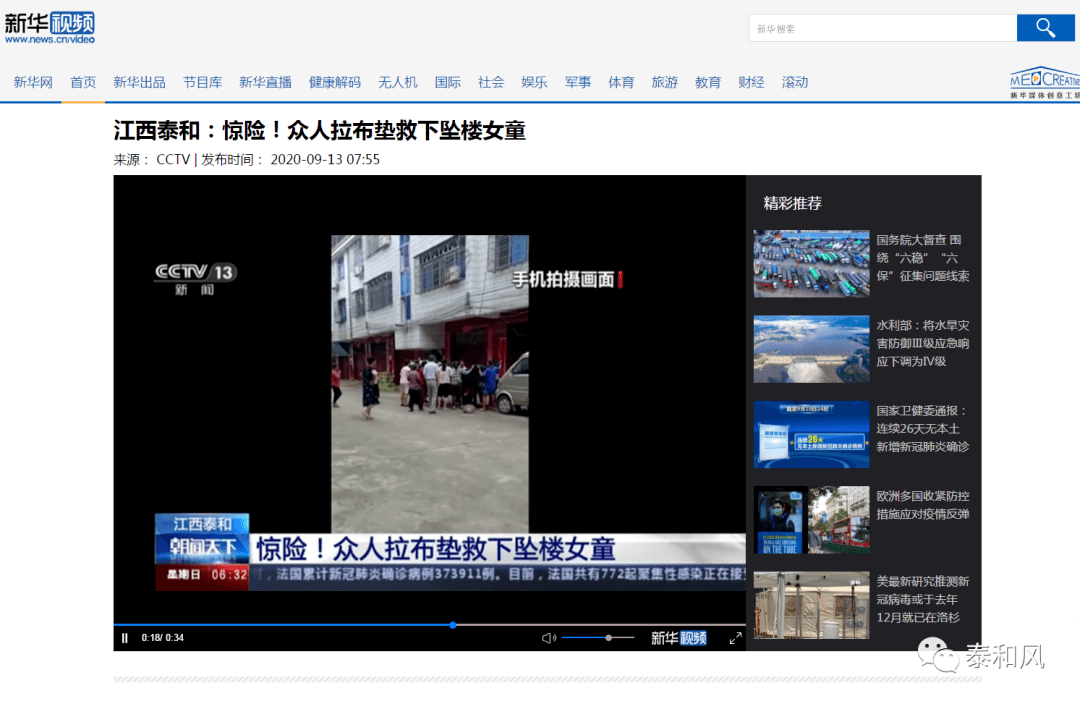Open the 社会 section
This screenshot has height=704, width=1080.
[x=491, y=83]
